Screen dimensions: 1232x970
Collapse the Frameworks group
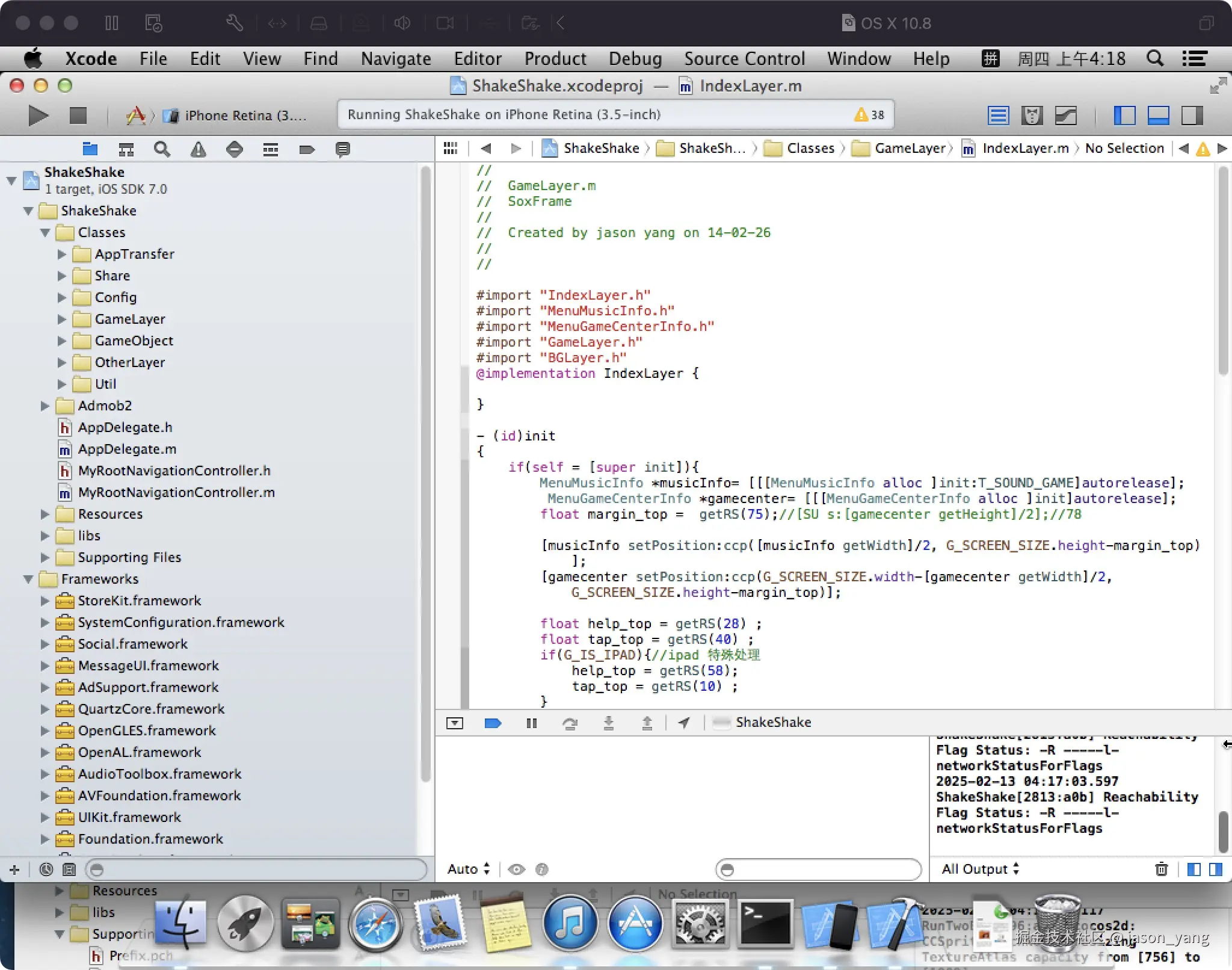(x=28, y=579)
